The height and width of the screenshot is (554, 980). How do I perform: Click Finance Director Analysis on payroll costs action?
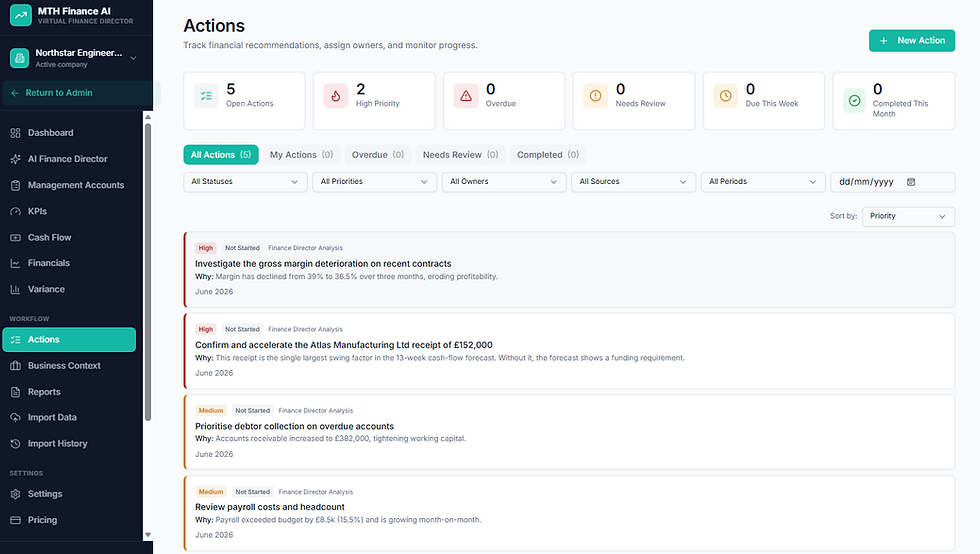[x=316, y=492]
